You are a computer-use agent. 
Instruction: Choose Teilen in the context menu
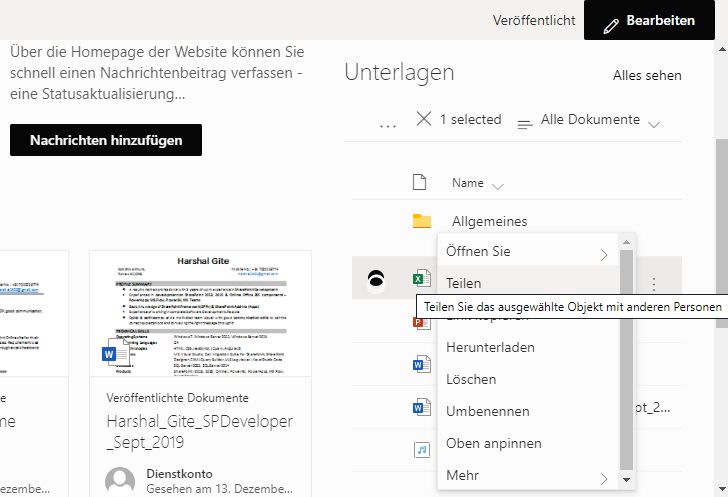527,283
